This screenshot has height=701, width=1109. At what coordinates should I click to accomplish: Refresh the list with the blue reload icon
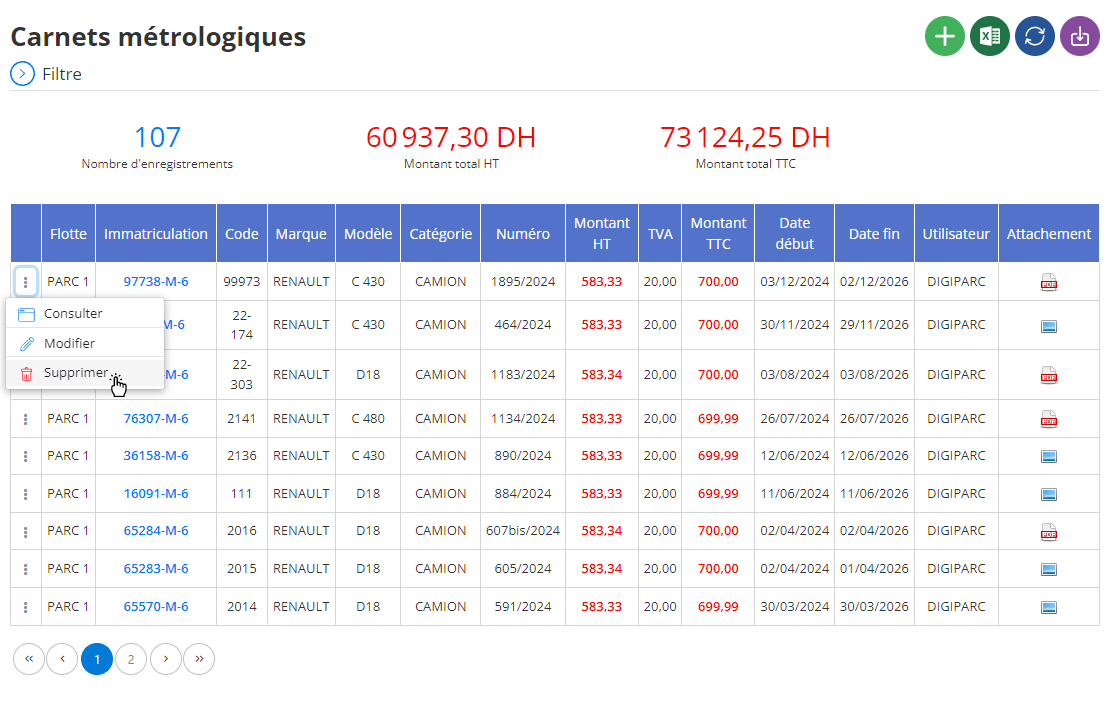click(1035, 36)
